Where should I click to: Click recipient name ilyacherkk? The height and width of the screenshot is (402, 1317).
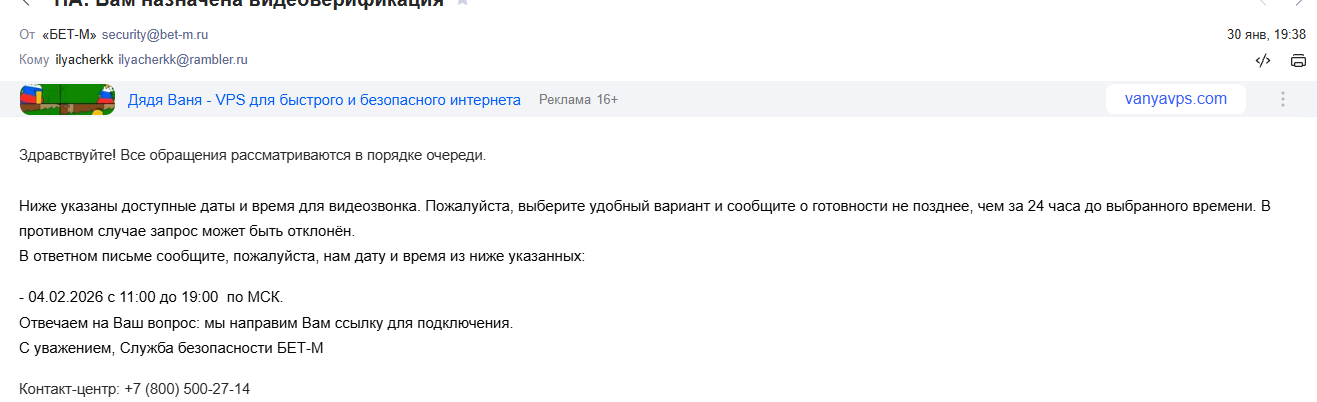[x=84, y=60]
